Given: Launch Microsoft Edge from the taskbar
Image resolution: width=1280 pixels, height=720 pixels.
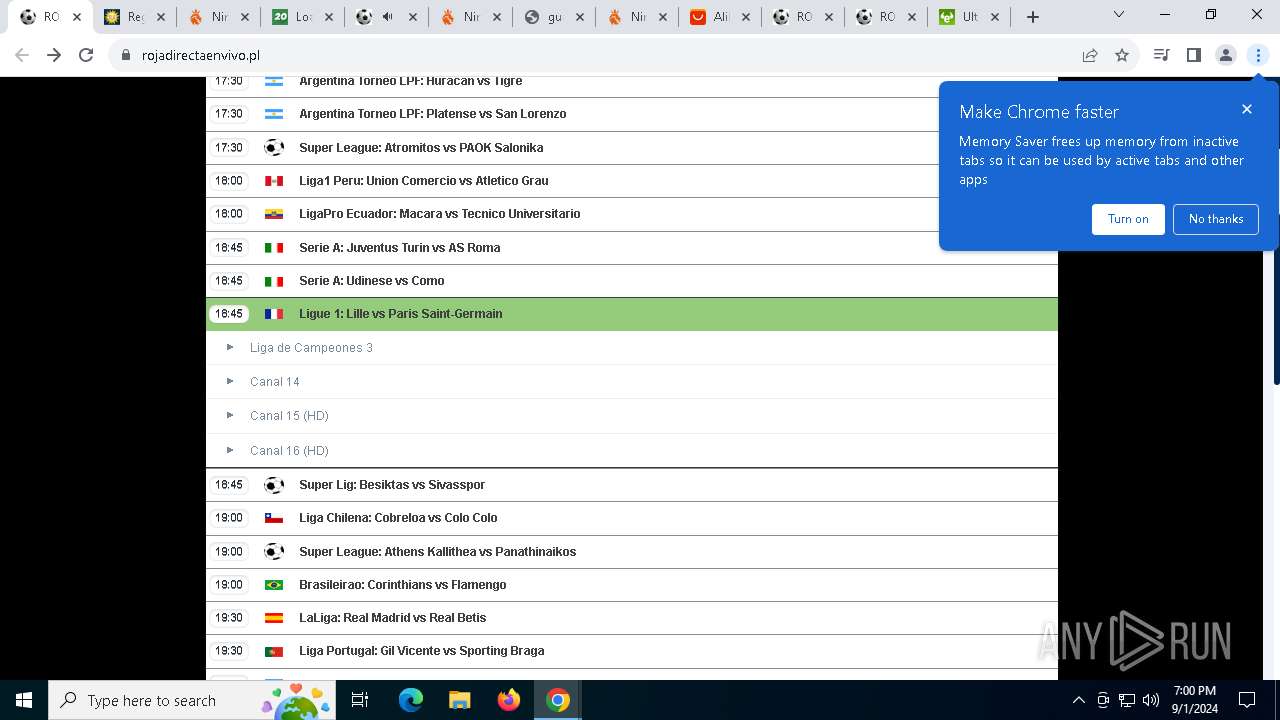Looking at the screenshot, I should pyautogui.click(x=411, y=700).
